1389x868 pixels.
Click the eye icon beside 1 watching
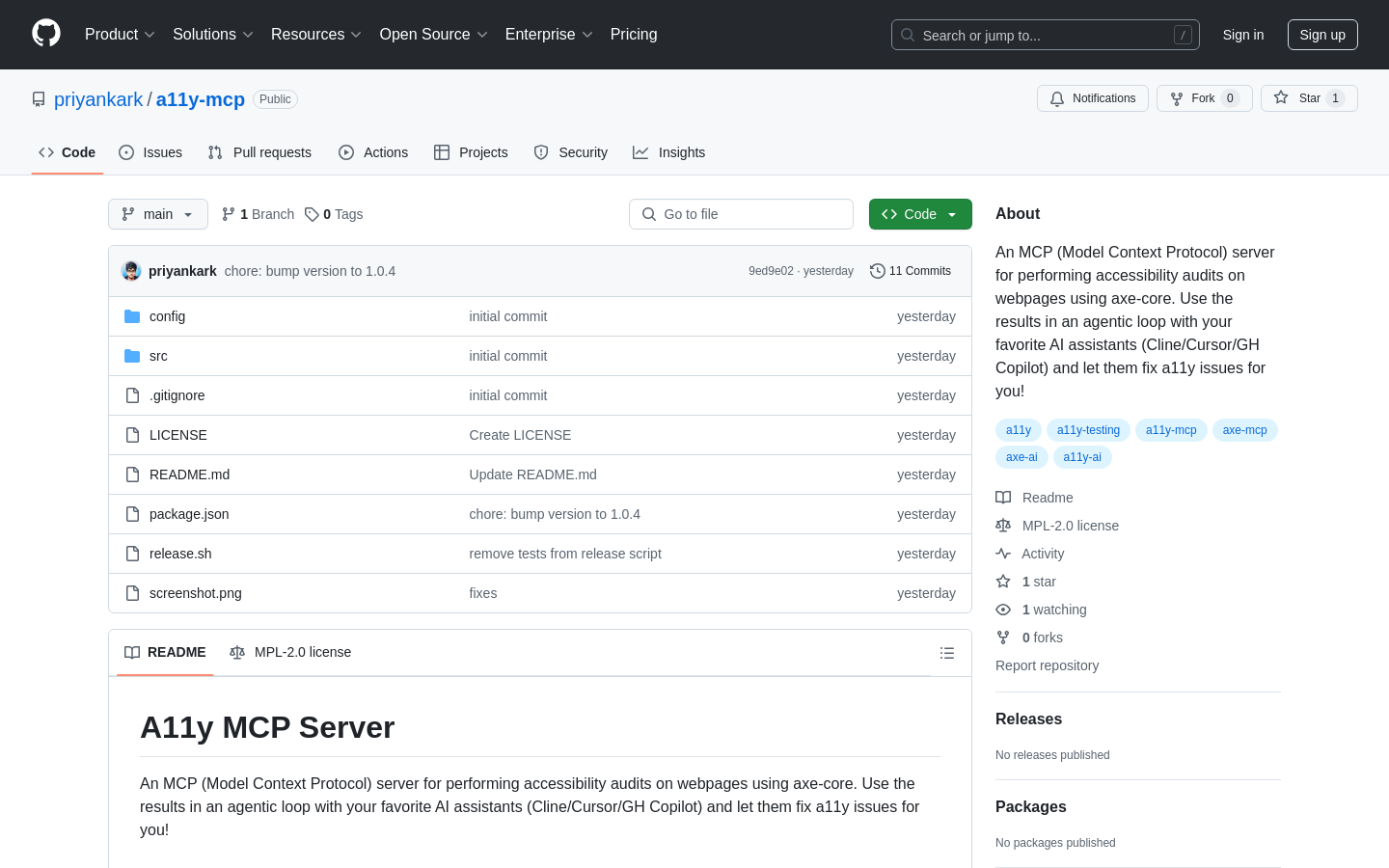(x=1003, y=610)
